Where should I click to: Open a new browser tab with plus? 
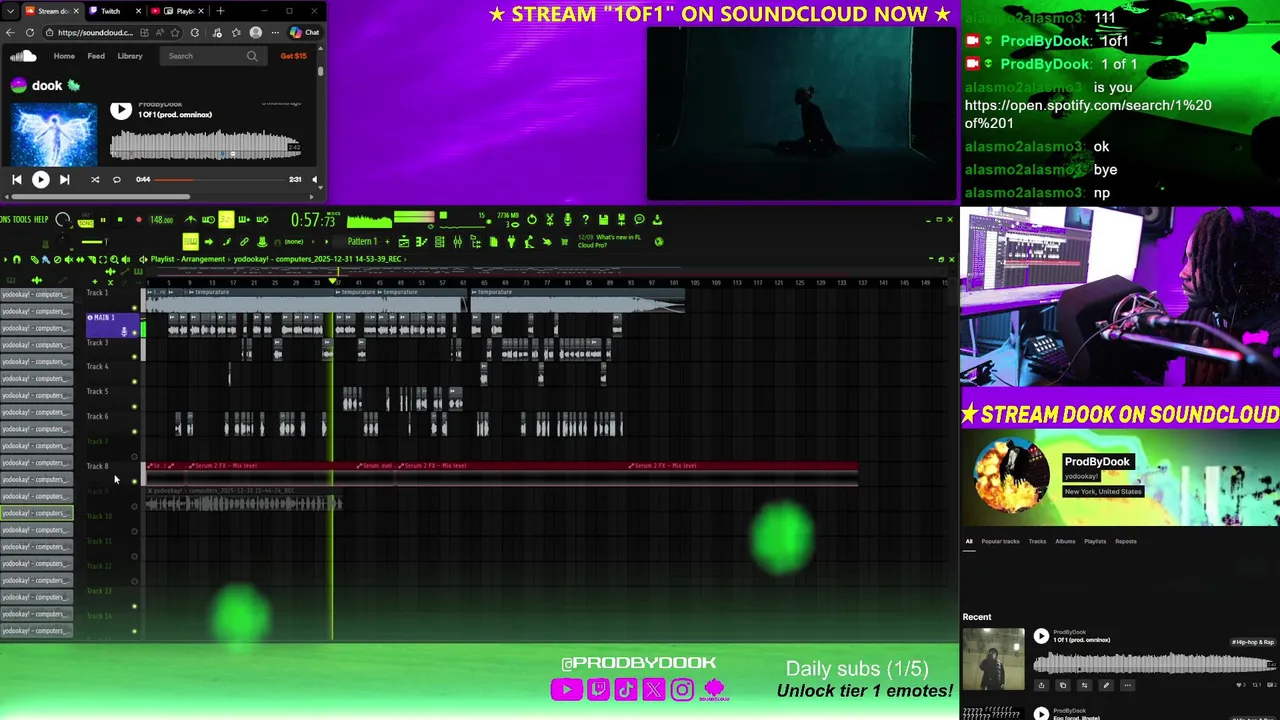[220, 11]
